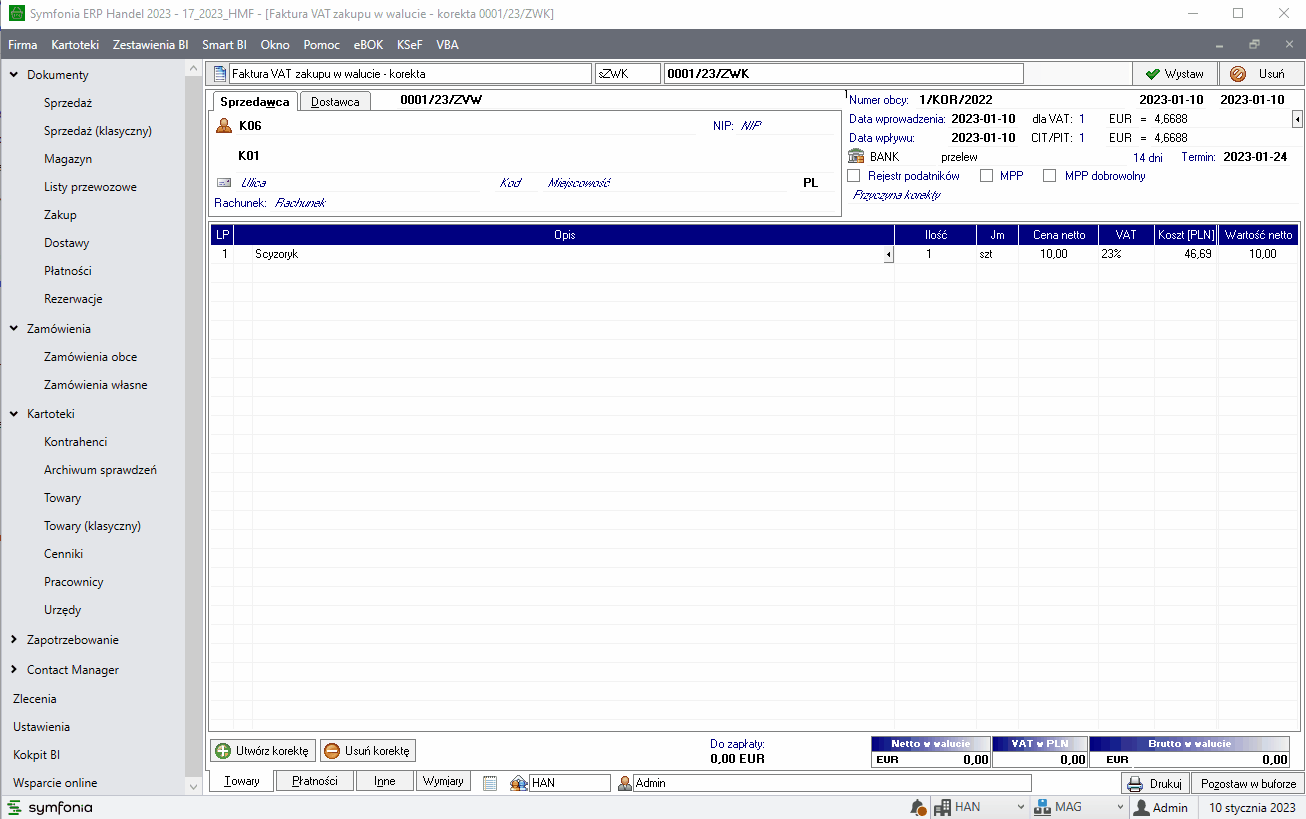Select the Sprzedawca tab

pyautogui.click(x=255, y=101)
